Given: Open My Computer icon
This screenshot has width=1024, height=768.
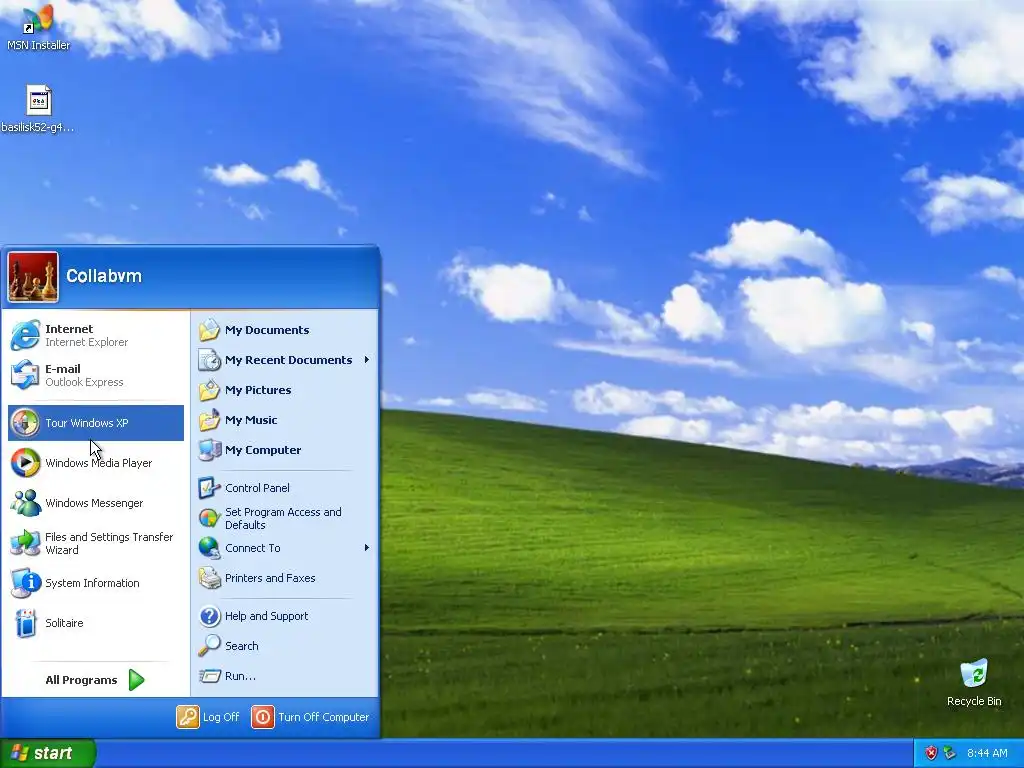Looking at the screenshot, I should (x=209, y=450).
